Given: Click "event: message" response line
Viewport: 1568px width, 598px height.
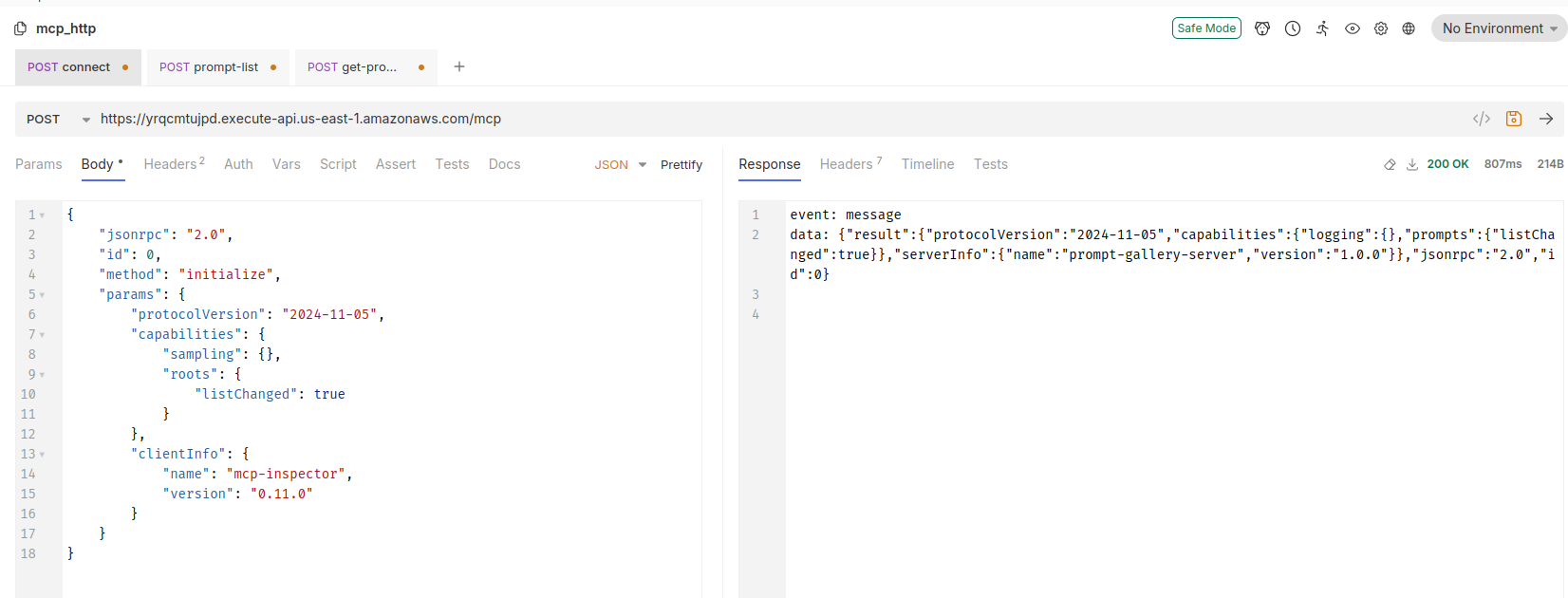Looking at the screenshot, I should coord(846,215).
